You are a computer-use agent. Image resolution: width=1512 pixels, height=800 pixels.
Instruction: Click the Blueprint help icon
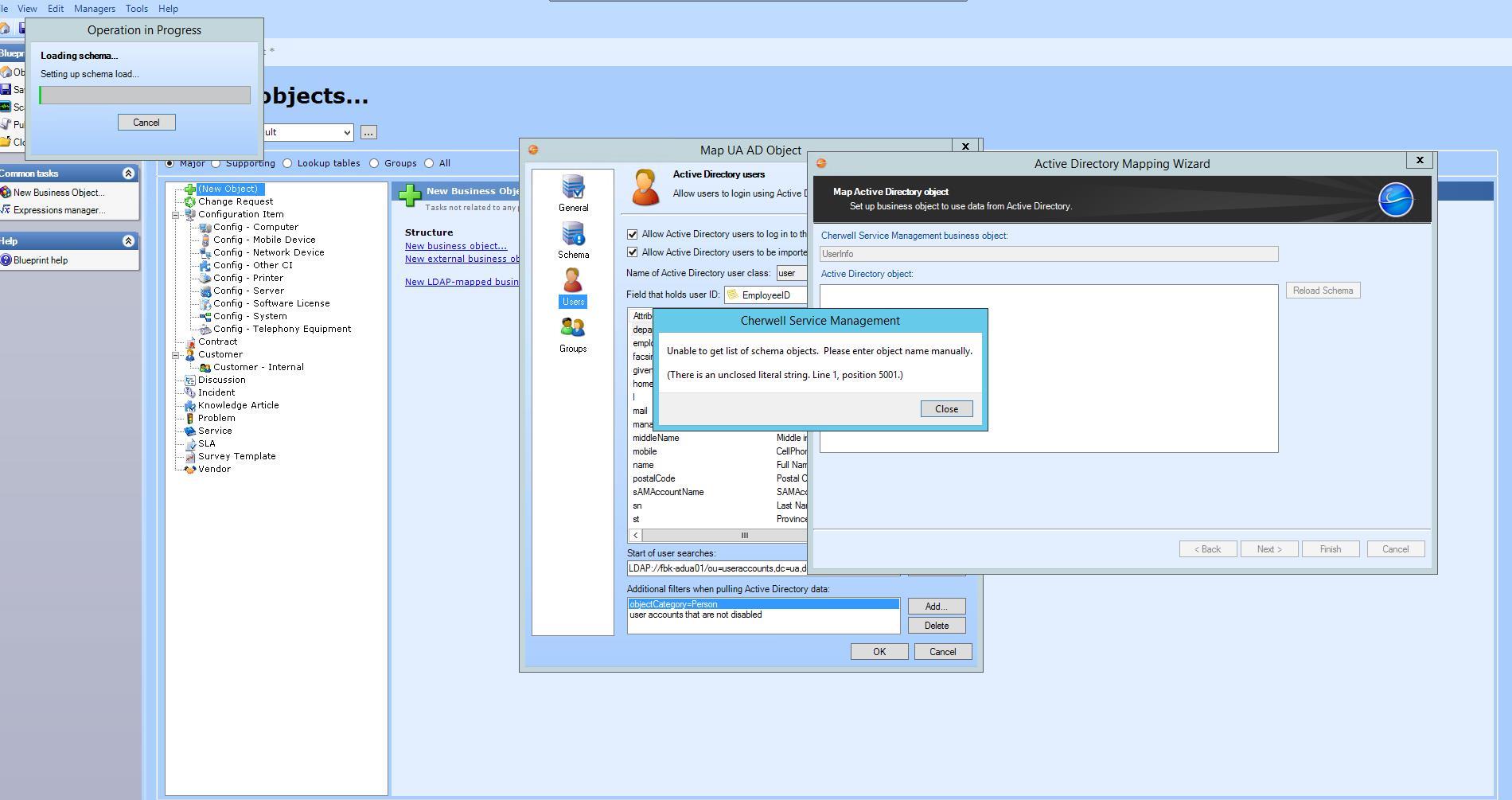point(6,260)
